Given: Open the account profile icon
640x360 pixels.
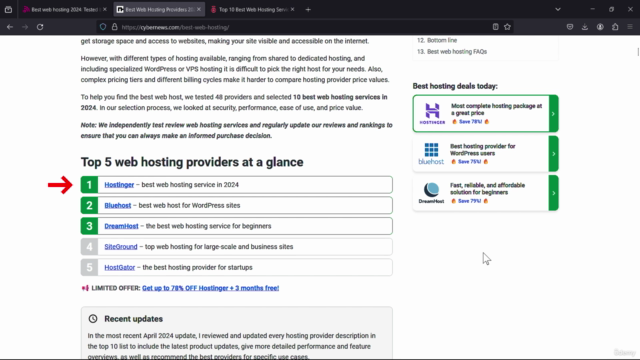Looking at the screenshot, I should [x=600, y=27].
